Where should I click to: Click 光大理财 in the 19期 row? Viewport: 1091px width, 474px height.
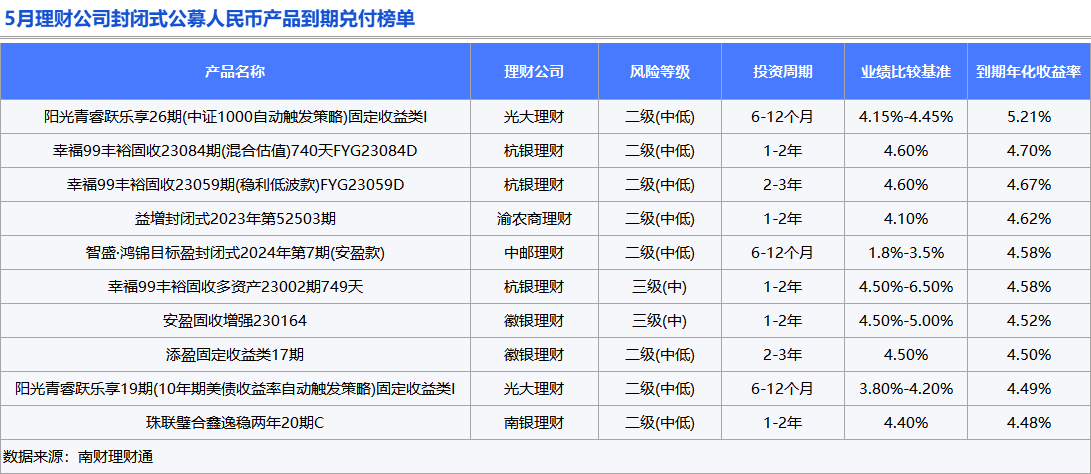(534, 389)
